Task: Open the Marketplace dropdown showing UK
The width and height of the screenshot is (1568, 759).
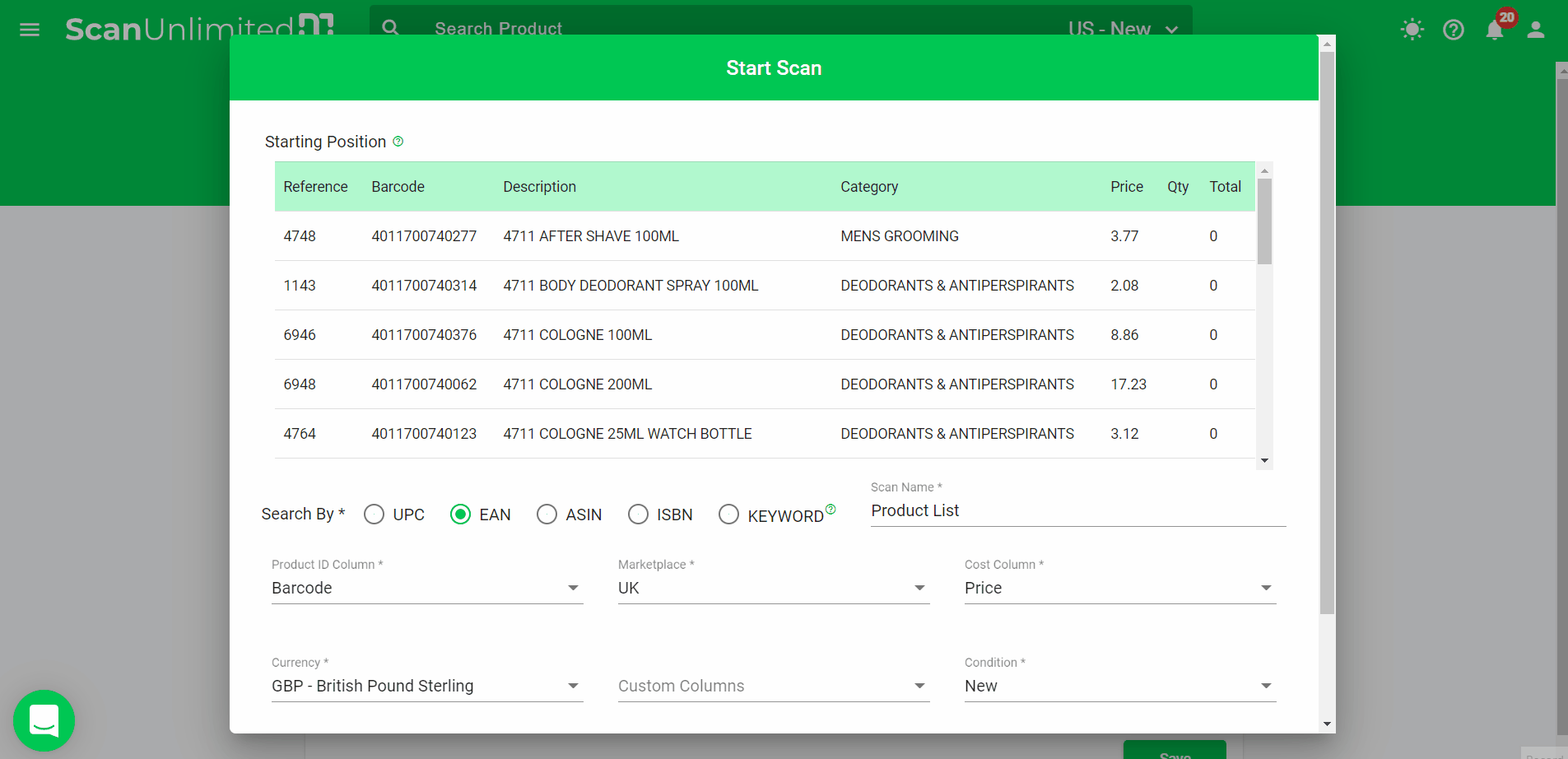Action: pyautogui.click(x=773, y=588)
